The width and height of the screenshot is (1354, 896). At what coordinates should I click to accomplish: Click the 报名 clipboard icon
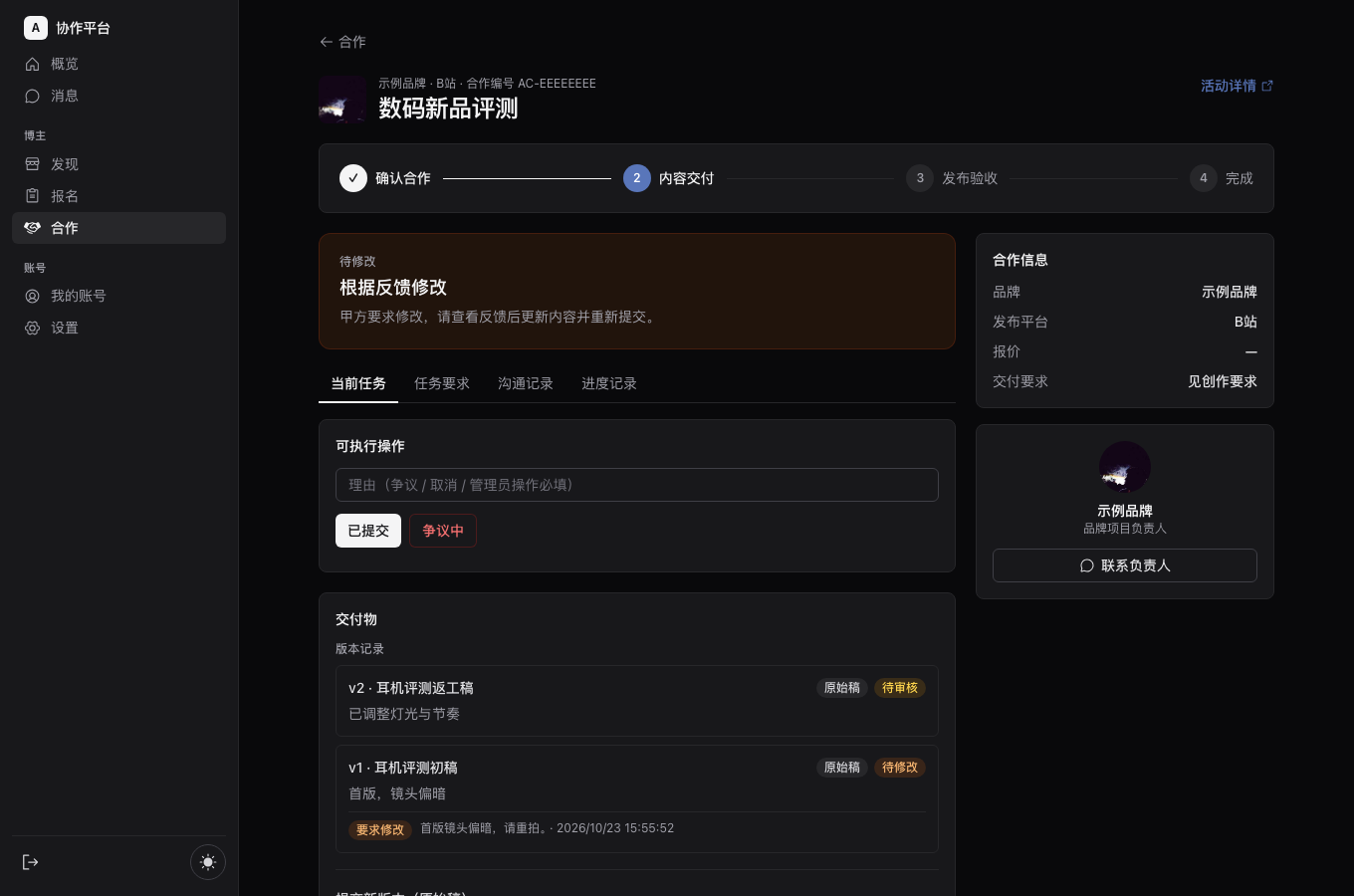click(x=32, y=196)
